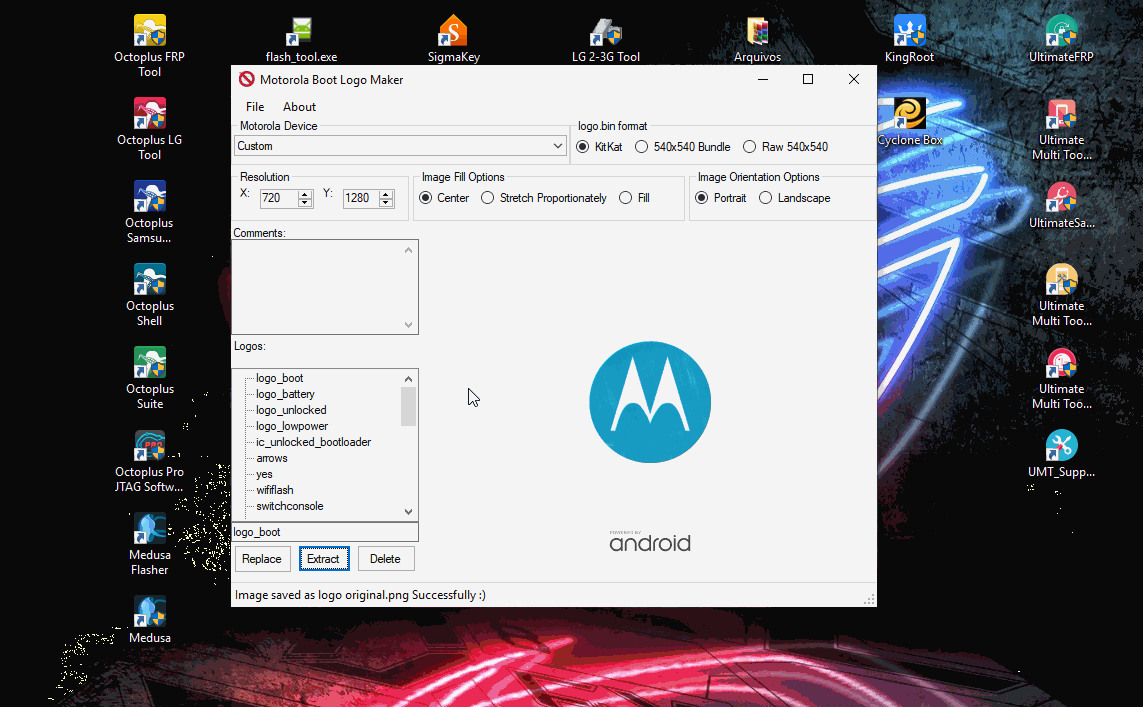Screen dimensions: 1143x707
Task: Select logo_boot in the Logos list
Action: click(x=279, y=378)
